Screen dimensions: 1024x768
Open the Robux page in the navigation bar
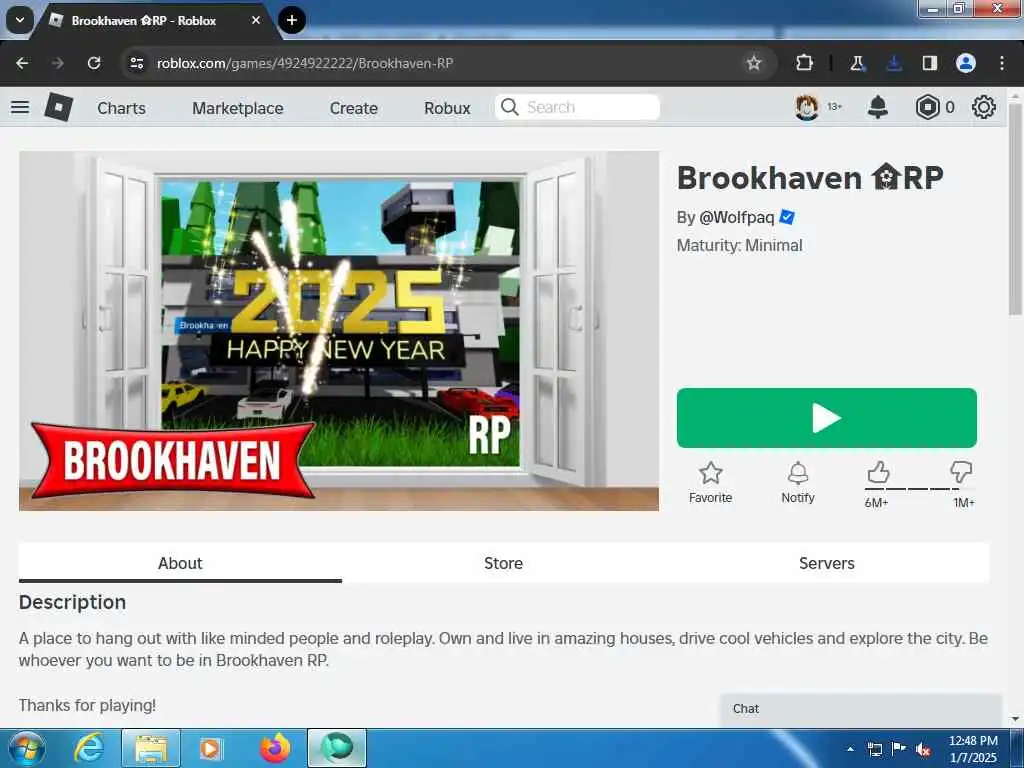pyautogui.click(x=447, y=108)
